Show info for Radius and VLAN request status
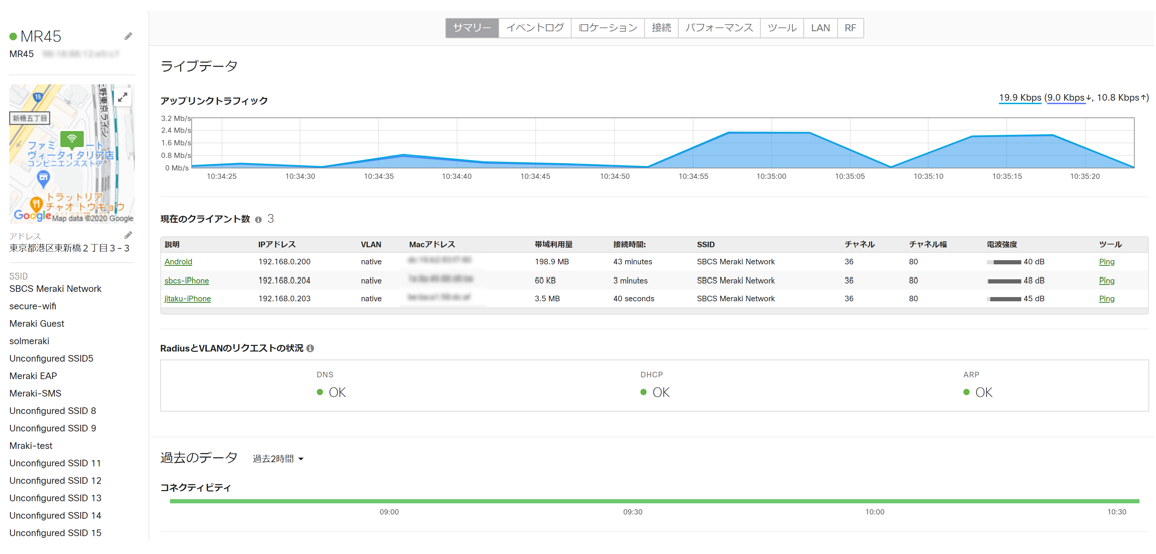 [310, 347]
